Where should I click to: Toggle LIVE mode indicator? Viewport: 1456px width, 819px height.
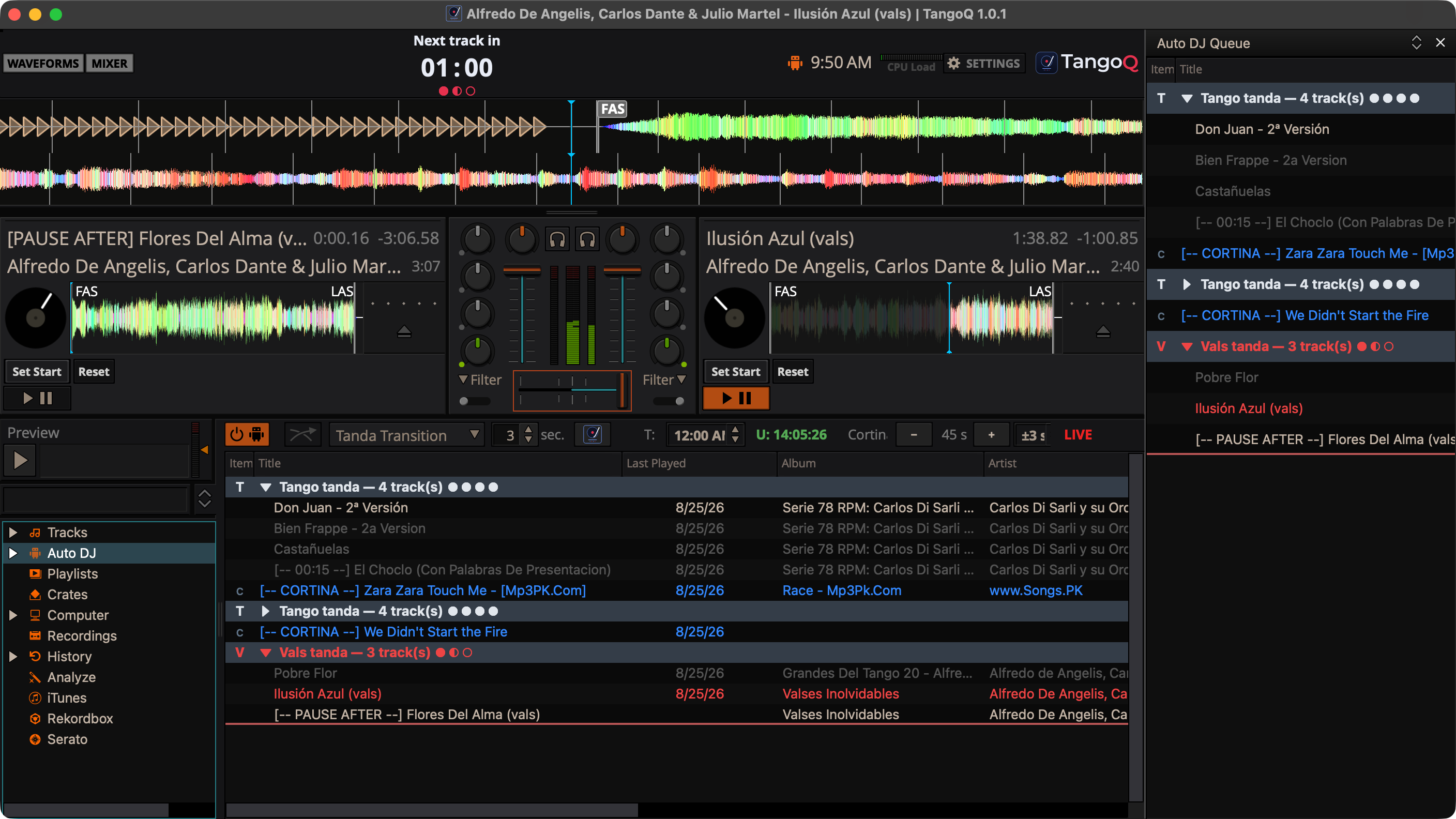pos(1078,435)
